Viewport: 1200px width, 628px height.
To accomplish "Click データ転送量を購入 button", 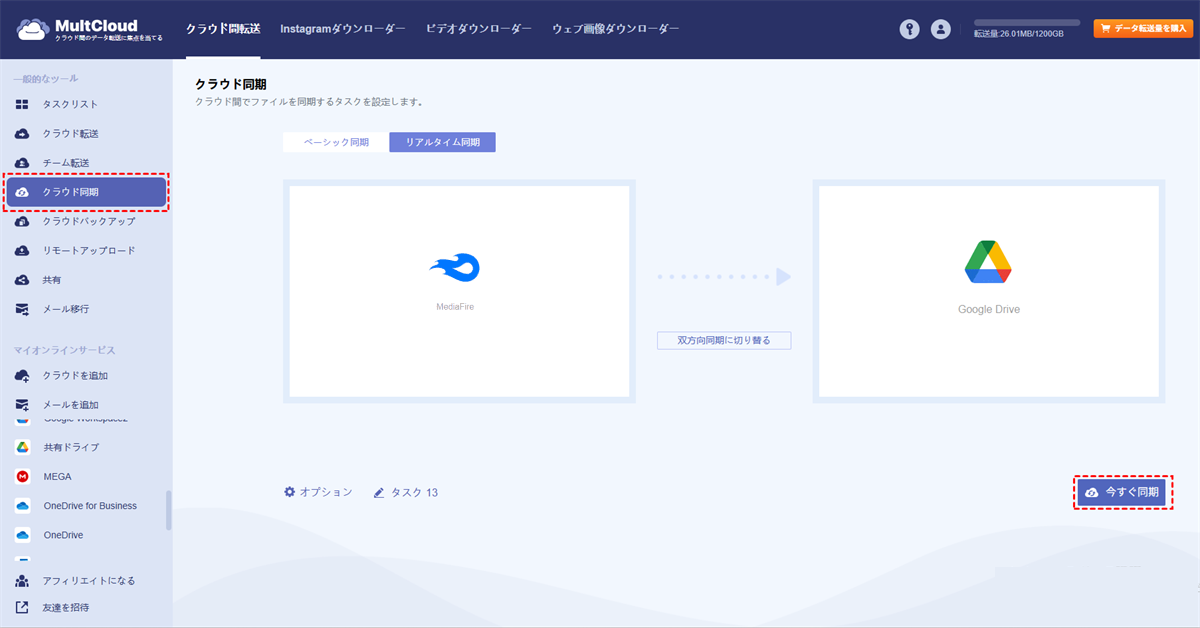I will click(1144, 29).
